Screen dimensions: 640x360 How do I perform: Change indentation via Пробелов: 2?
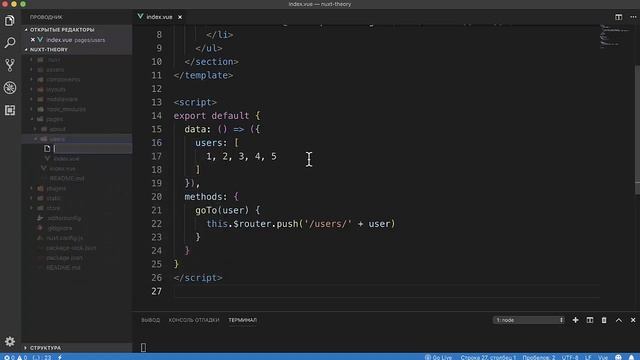point(539,357)
